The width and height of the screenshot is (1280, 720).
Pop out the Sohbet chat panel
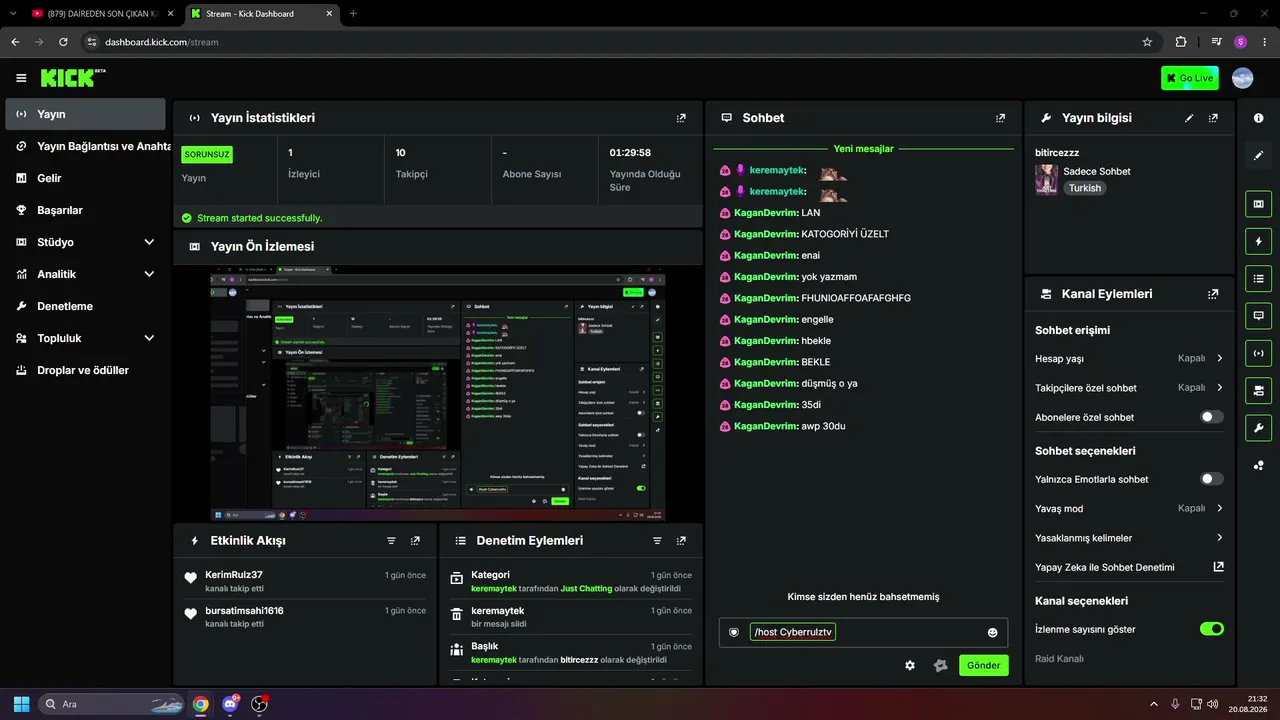pyautogui.click(x=1000, y=118)
